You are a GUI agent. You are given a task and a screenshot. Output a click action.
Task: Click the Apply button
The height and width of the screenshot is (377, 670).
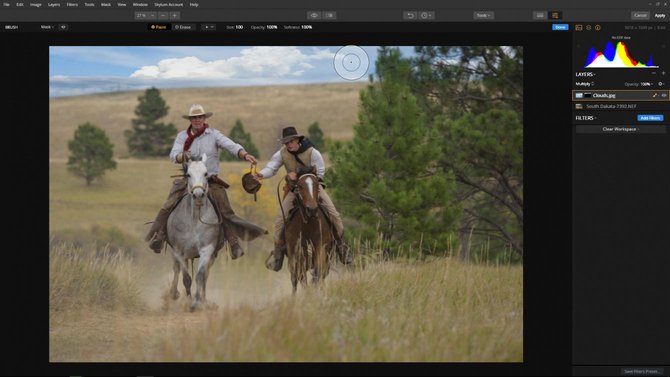660,15
